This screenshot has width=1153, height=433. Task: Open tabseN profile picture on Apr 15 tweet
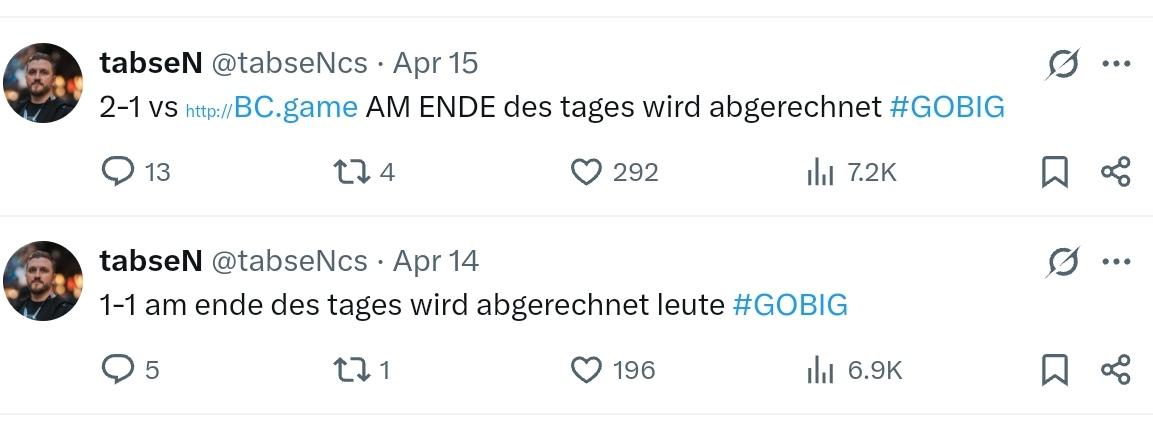43,82
